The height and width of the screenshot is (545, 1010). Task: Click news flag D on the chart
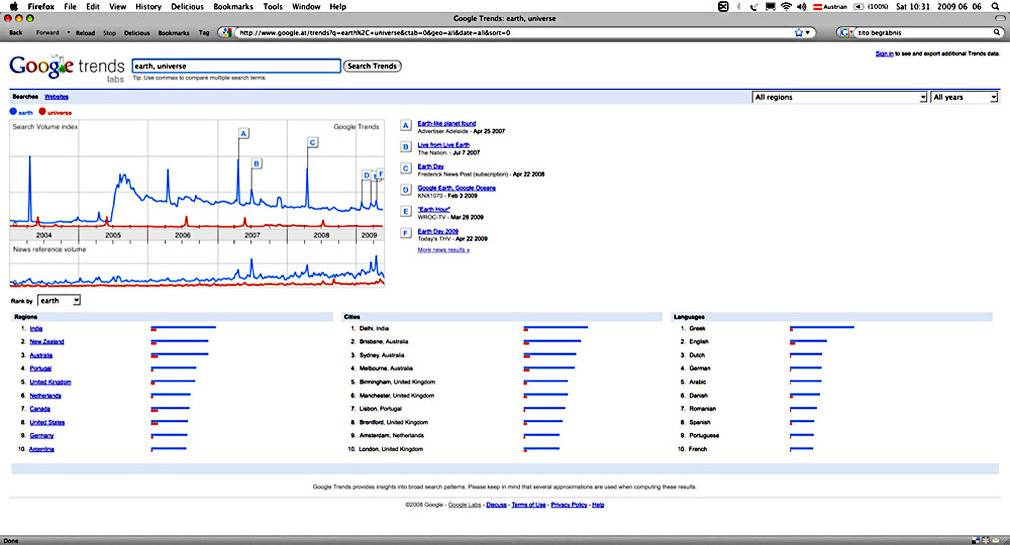367,175
